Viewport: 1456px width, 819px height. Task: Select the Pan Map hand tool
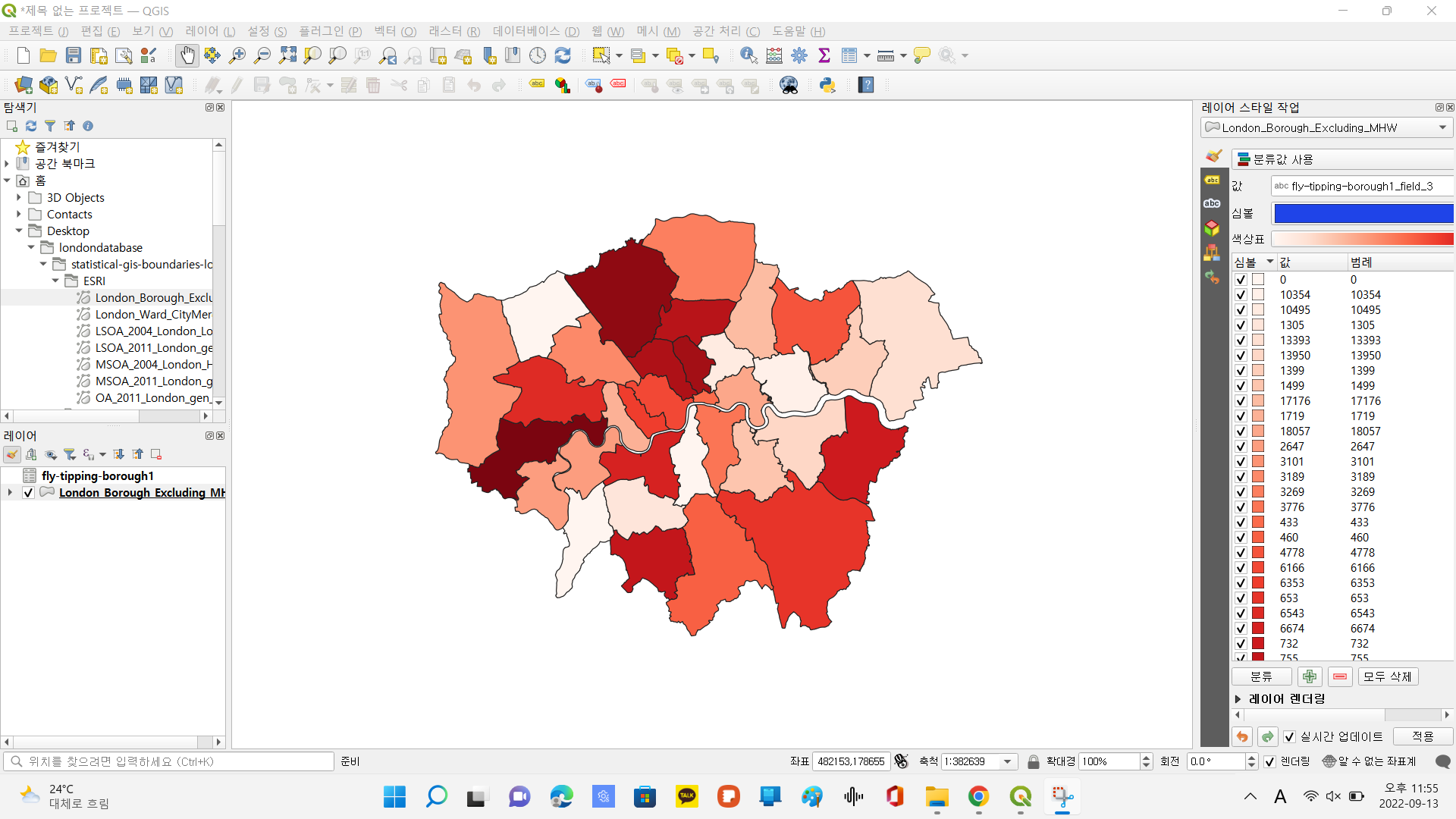[x=187, y=55]
